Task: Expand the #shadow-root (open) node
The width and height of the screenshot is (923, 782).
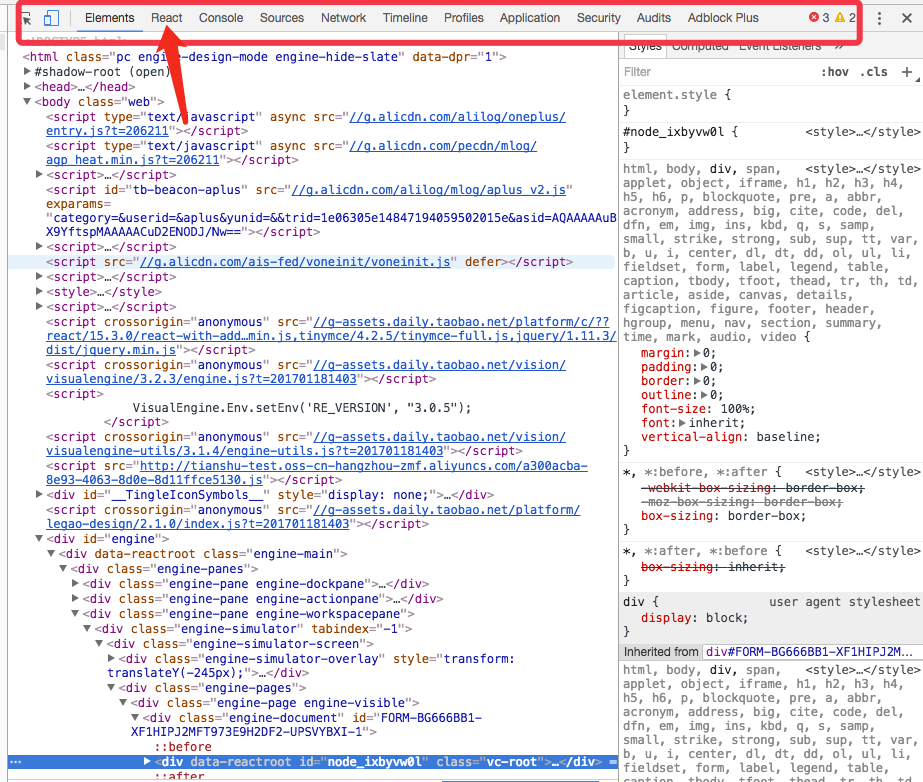Action: [x=27, y=71]
